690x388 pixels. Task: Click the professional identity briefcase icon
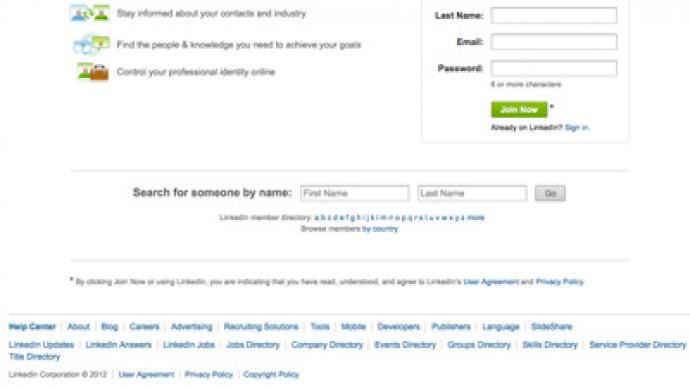point(92,72)
